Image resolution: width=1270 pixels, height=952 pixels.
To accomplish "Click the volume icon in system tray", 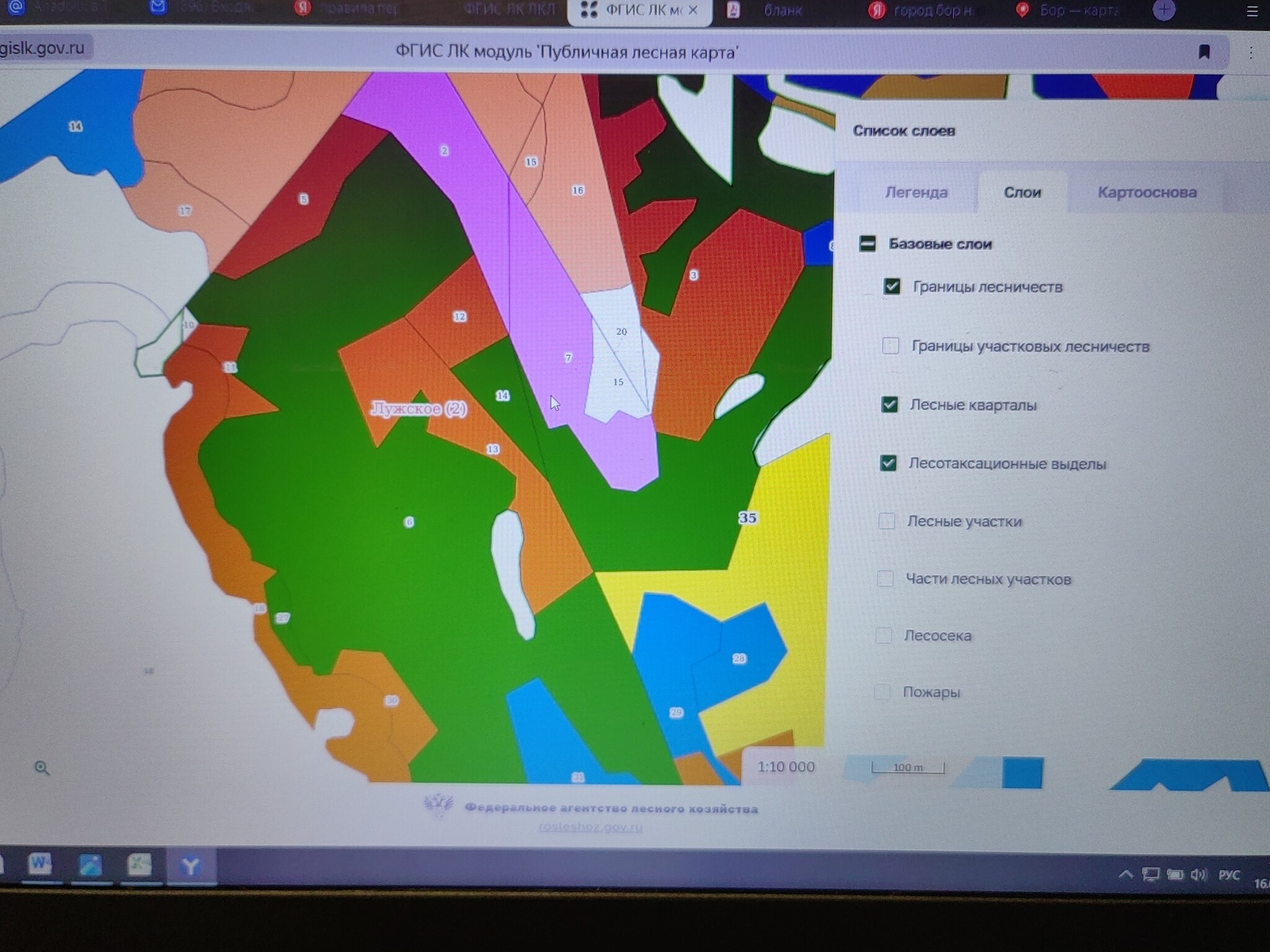I will click(1198, 875).
